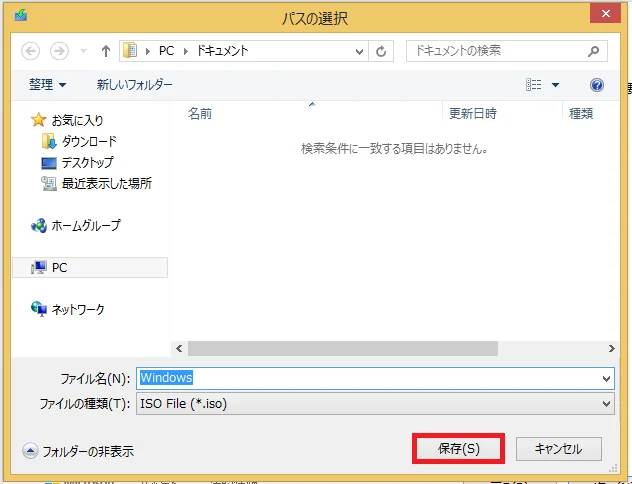
Task: Open recent locations dropdown arrow
Action: pos(83,51)
